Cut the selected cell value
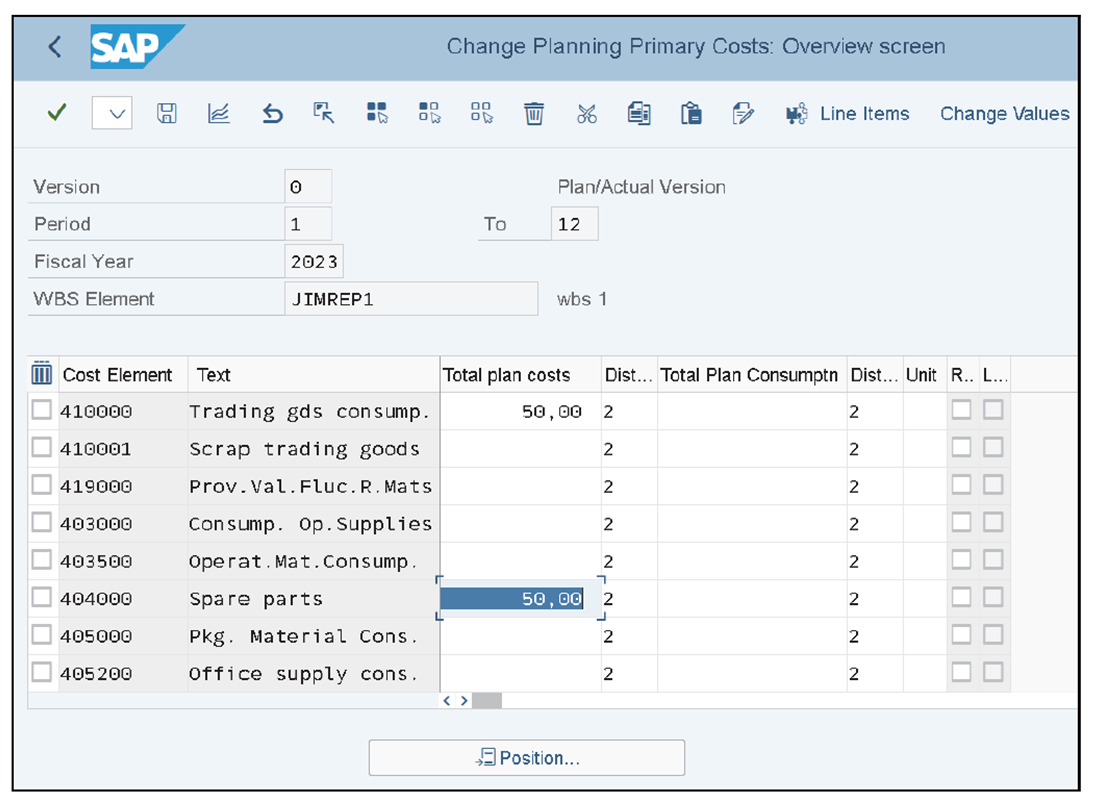 click(587, 113)
